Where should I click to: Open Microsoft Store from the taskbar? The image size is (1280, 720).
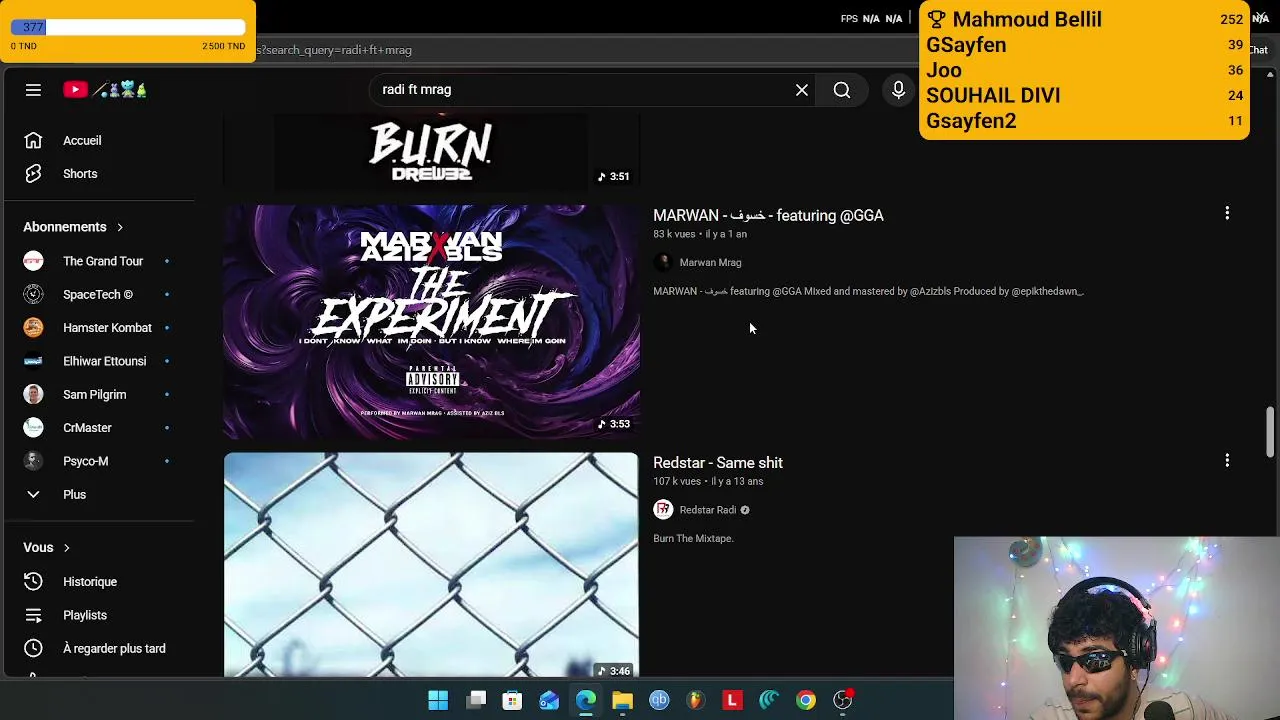pyautogui.click(x=512, y=701)
